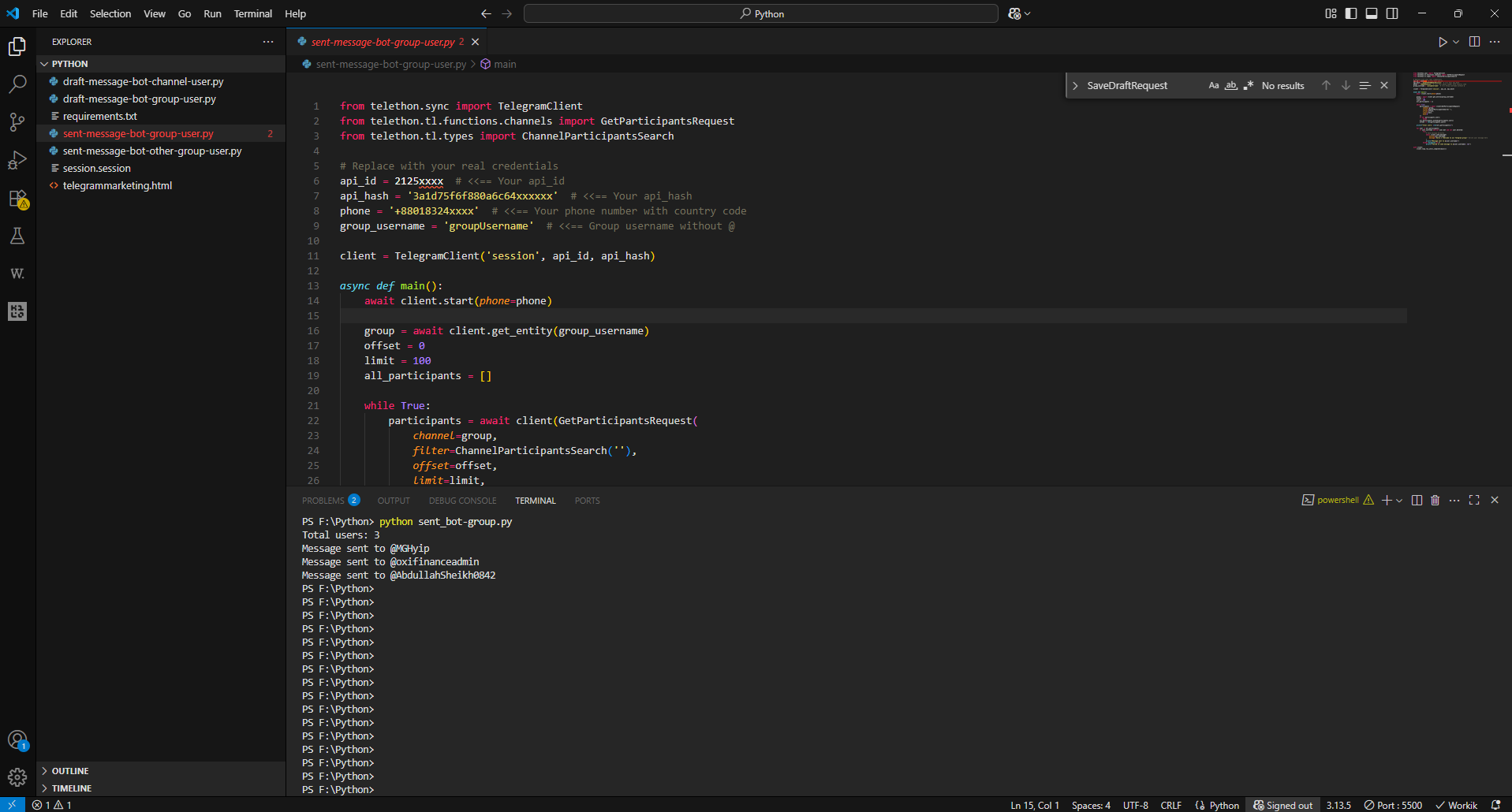Open draft-message-bot-channel-user.py file

tap(161, 81)
